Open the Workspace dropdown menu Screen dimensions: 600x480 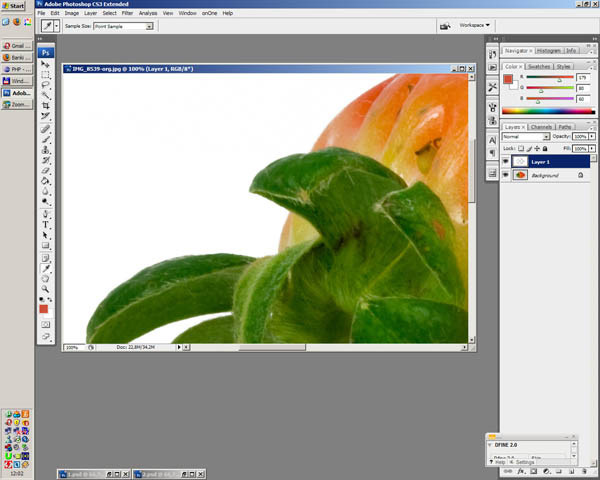(476, 25)
